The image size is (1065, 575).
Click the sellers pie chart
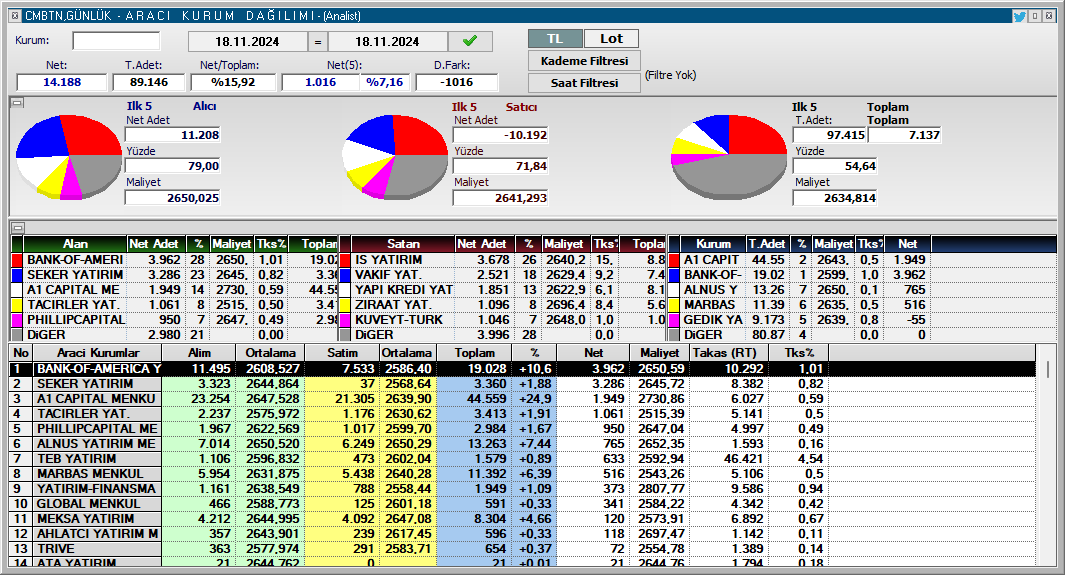click(395, 157)
